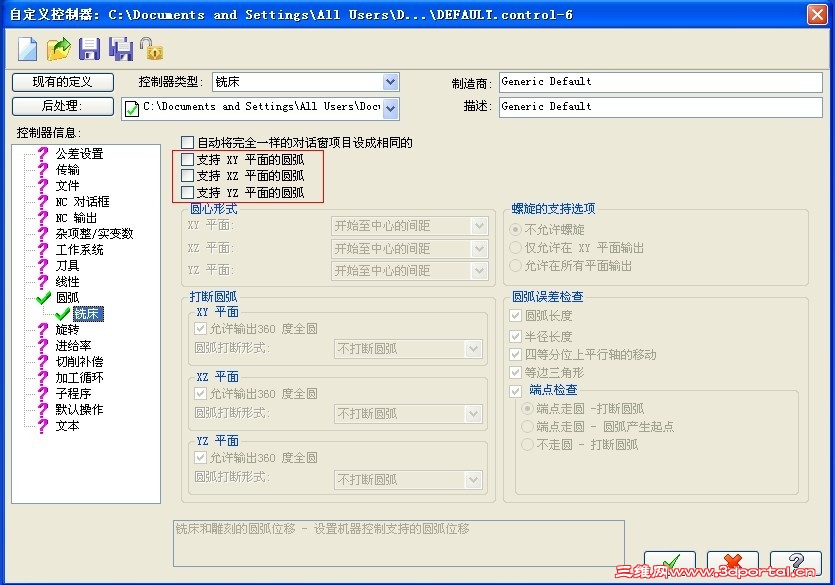Select NC 输出 in the tree
835x585 pixels.
(77, 218)
